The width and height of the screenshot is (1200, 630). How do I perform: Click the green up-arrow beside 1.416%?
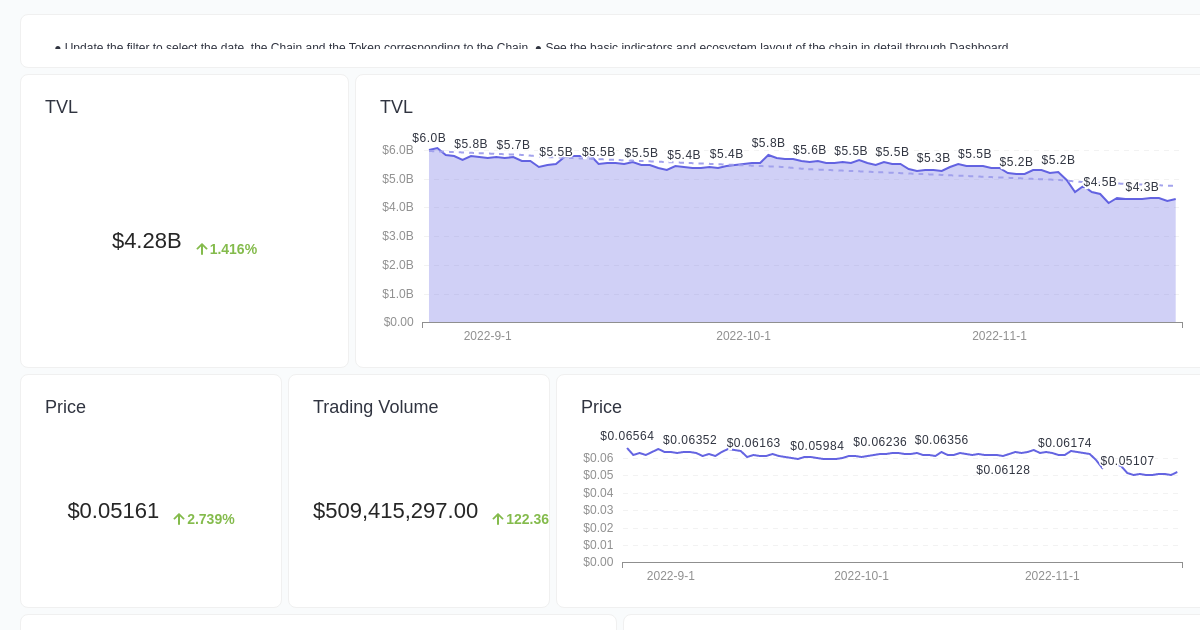coord(201,249)
